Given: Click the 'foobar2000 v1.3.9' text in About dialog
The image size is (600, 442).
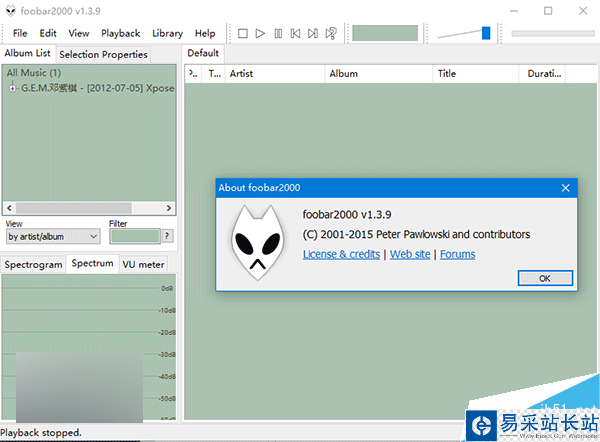Looking at the screenshot, I should (347, 215).
